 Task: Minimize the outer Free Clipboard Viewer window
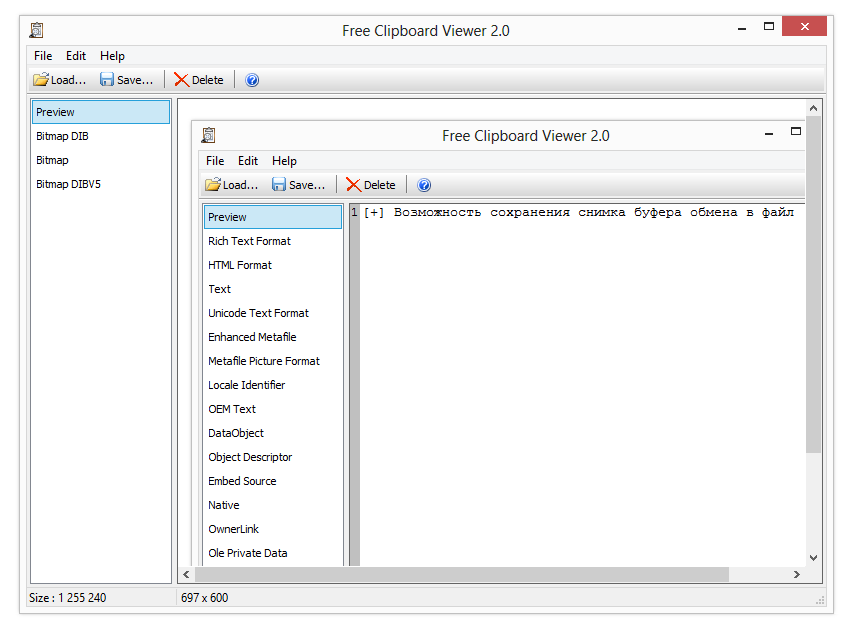click(x=742, y=28)
